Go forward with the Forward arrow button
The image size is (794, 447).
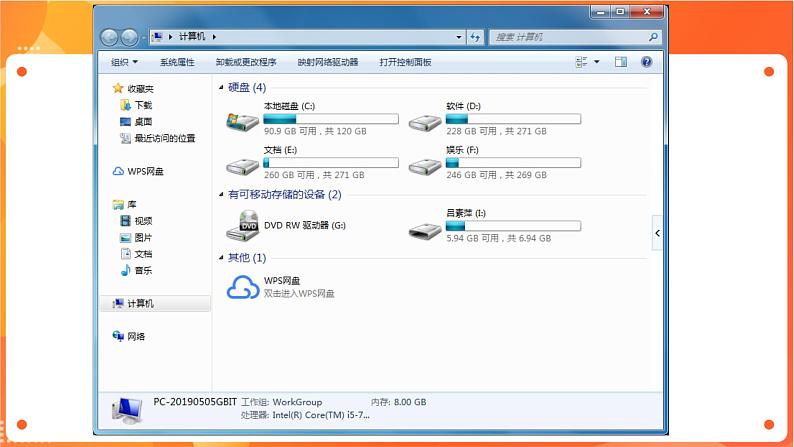(x=129, y=37)
